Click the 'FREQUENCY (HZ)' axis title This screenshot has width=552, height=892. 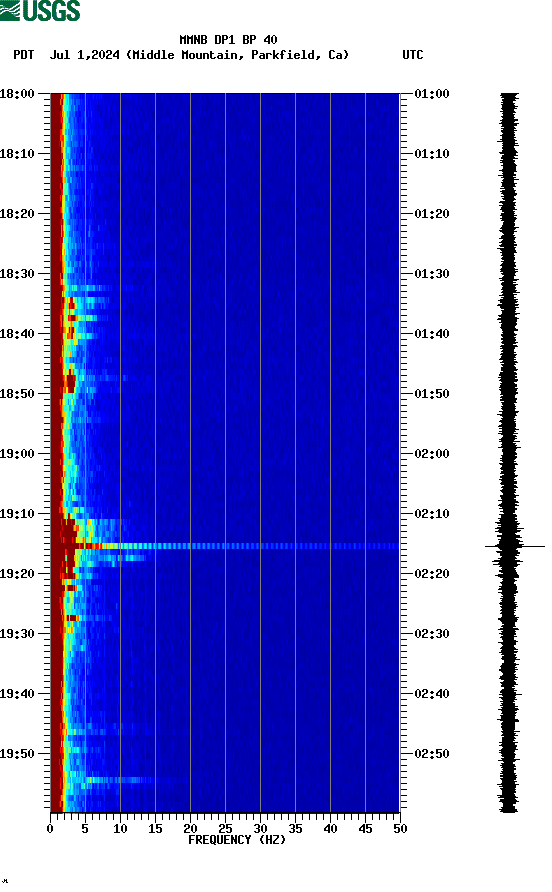click(237, 840)
